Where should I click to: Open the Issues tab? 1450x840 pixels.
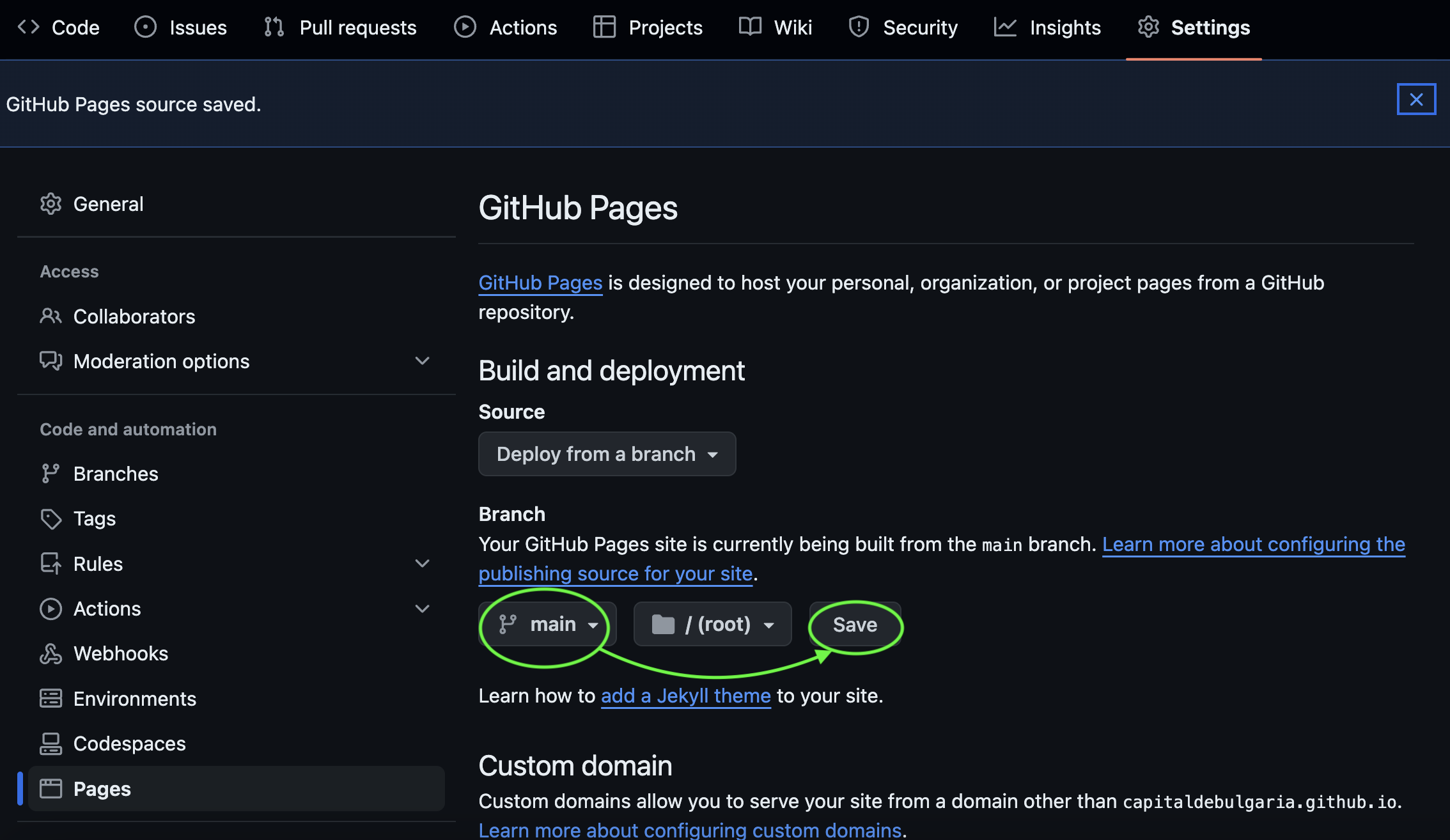click(x=181, y=27)
